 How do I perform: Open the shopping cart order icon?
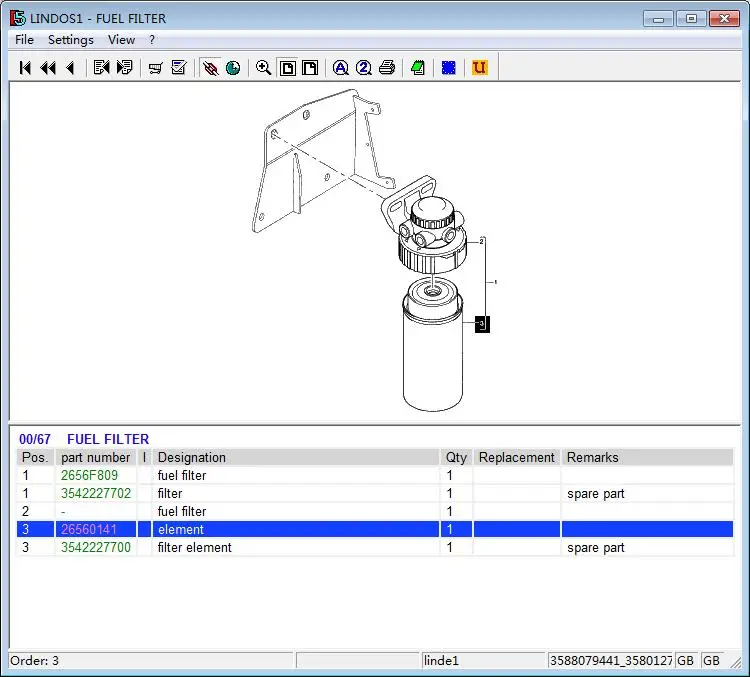(155, 68)
